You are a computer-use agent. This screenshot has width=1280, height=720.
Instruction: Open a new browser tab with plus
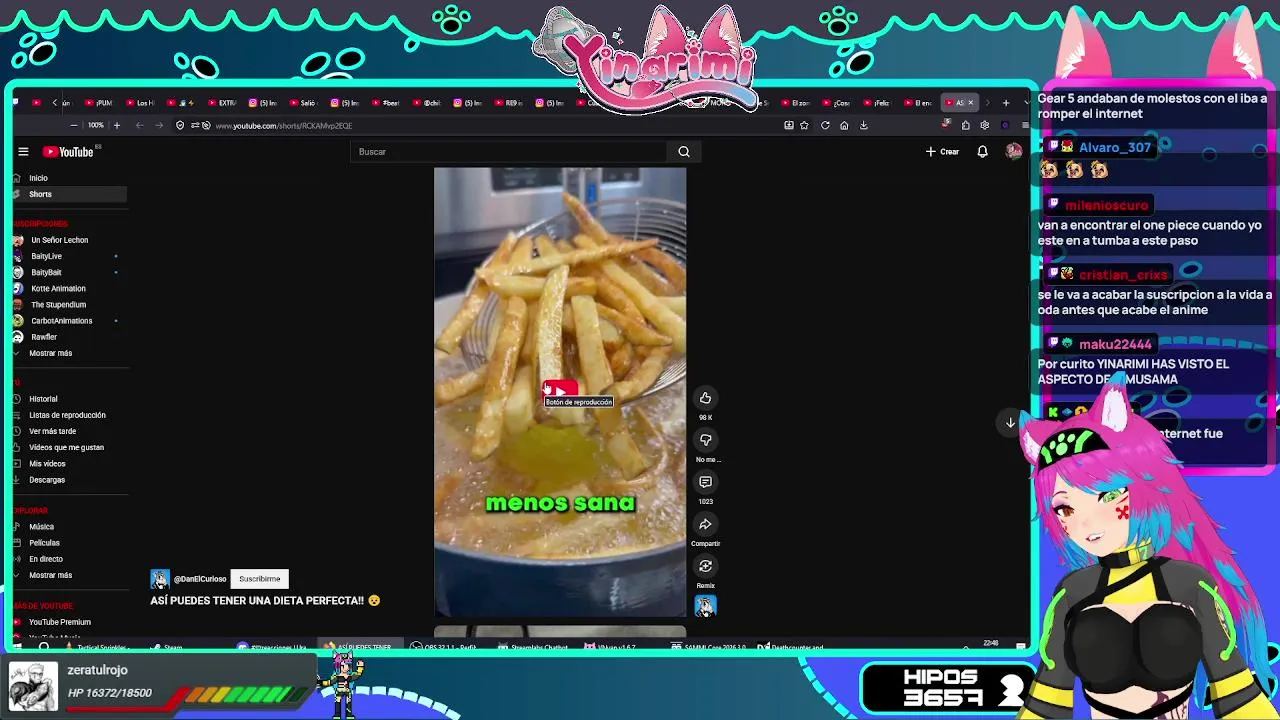[x=1006, y=102]
